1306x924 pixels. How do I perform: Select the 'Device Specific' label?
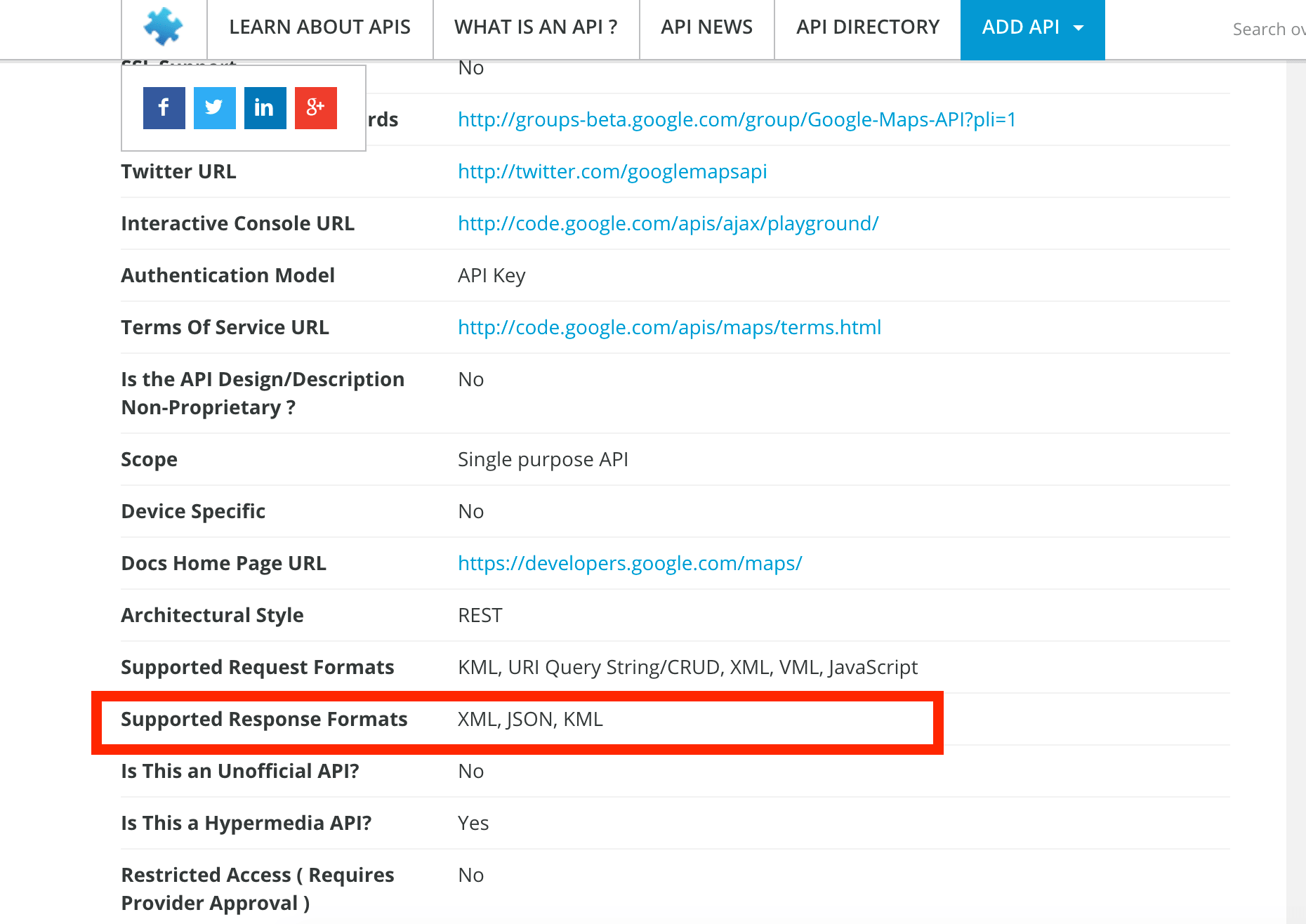[193, 511]
